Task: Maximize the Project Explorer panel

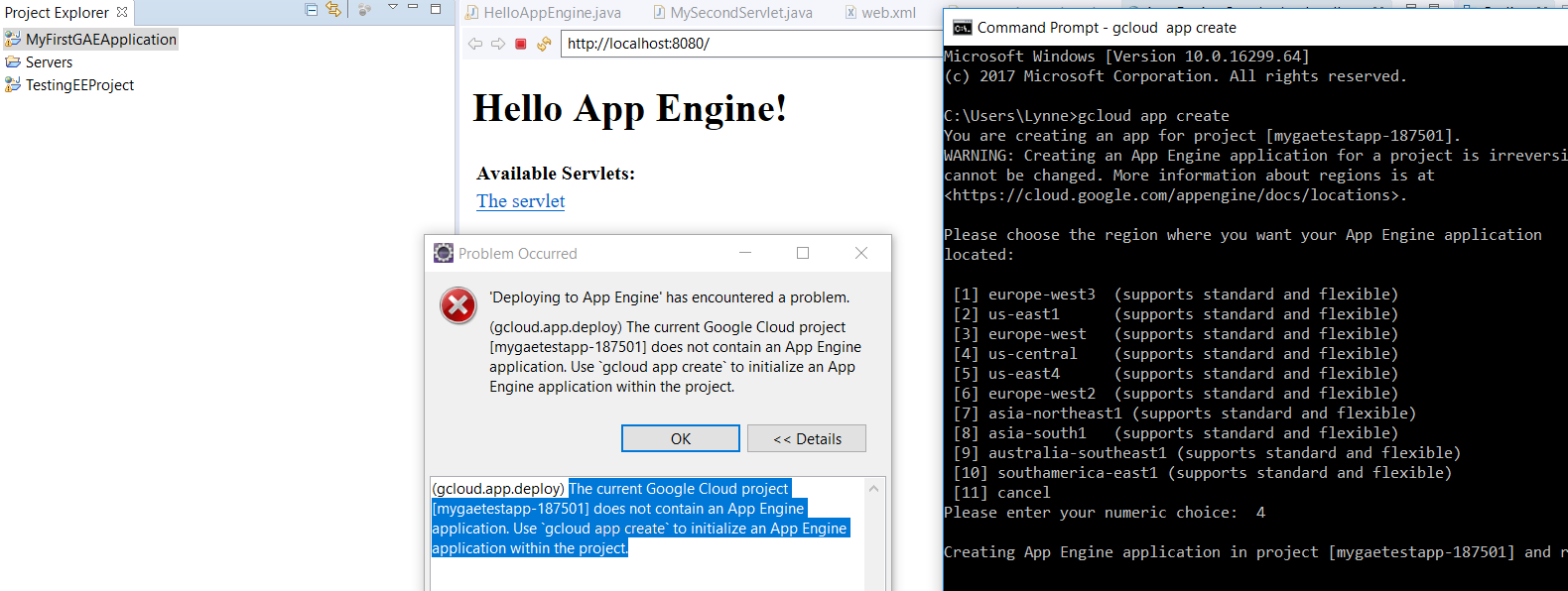Action: 436,9
